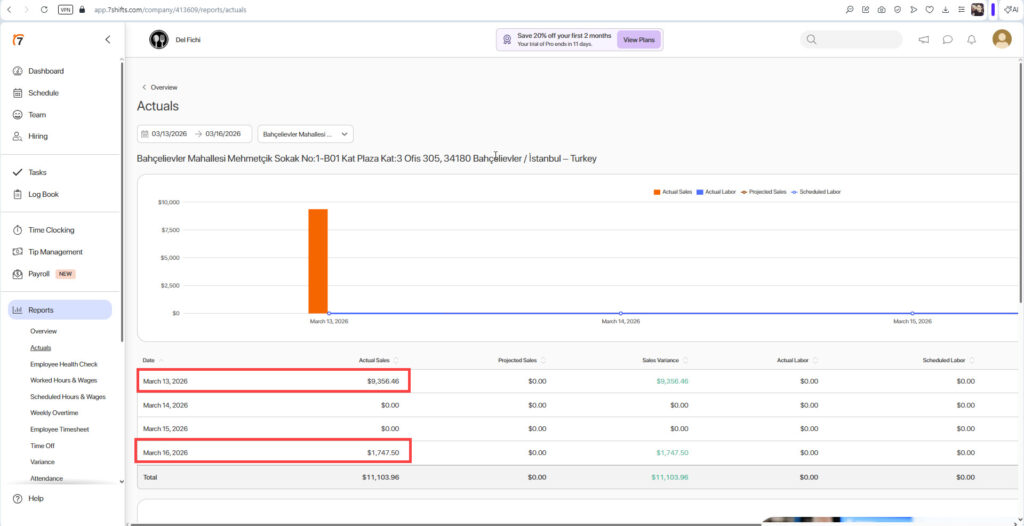The width and height of the screenshot is (1024, 526).
Task: Click the View Plans button
Action: pyautogui.click(x=639, y=39)
